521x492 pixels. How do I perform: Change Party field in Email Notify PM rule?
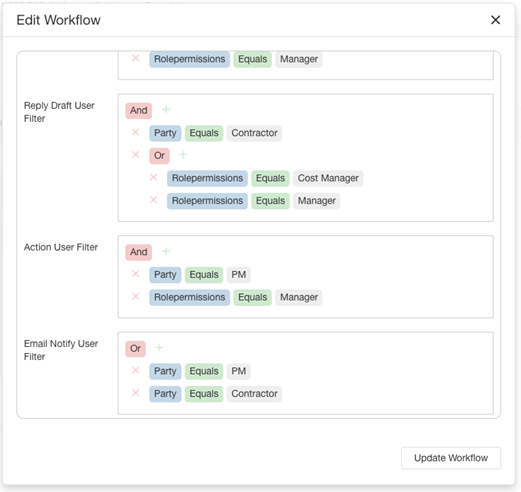tap(165, 371)
